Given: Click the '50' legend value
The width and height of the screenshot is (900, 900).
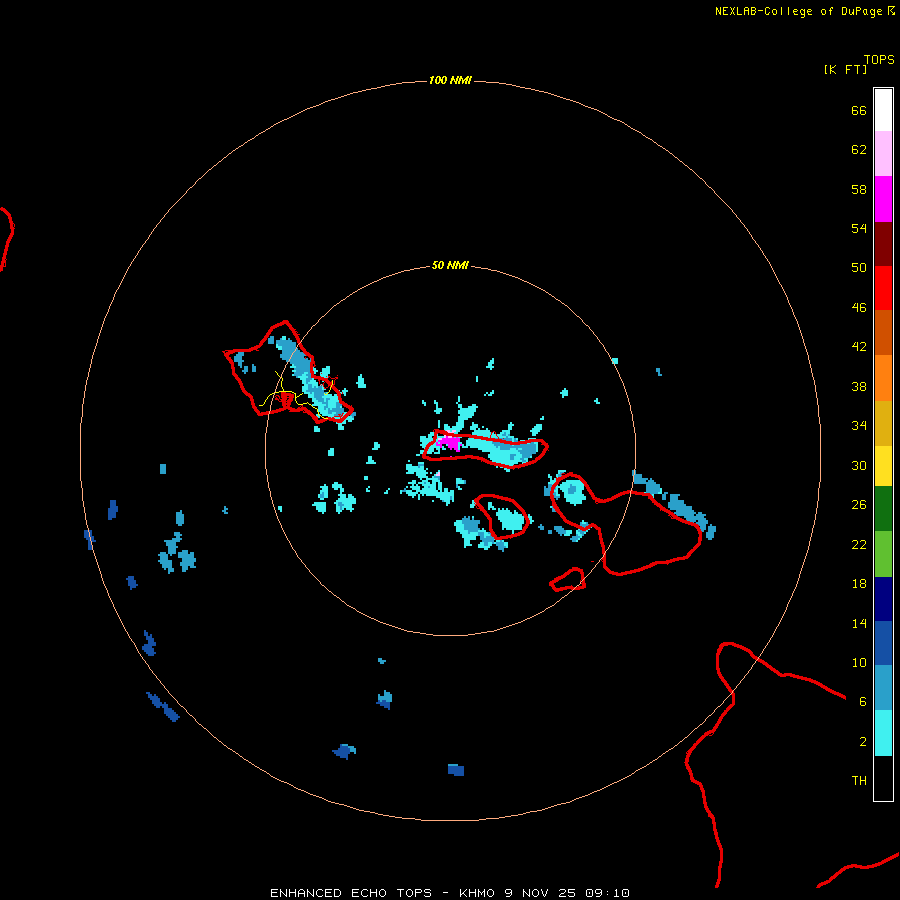Looking at the screenshot, I should pos(859,267).
